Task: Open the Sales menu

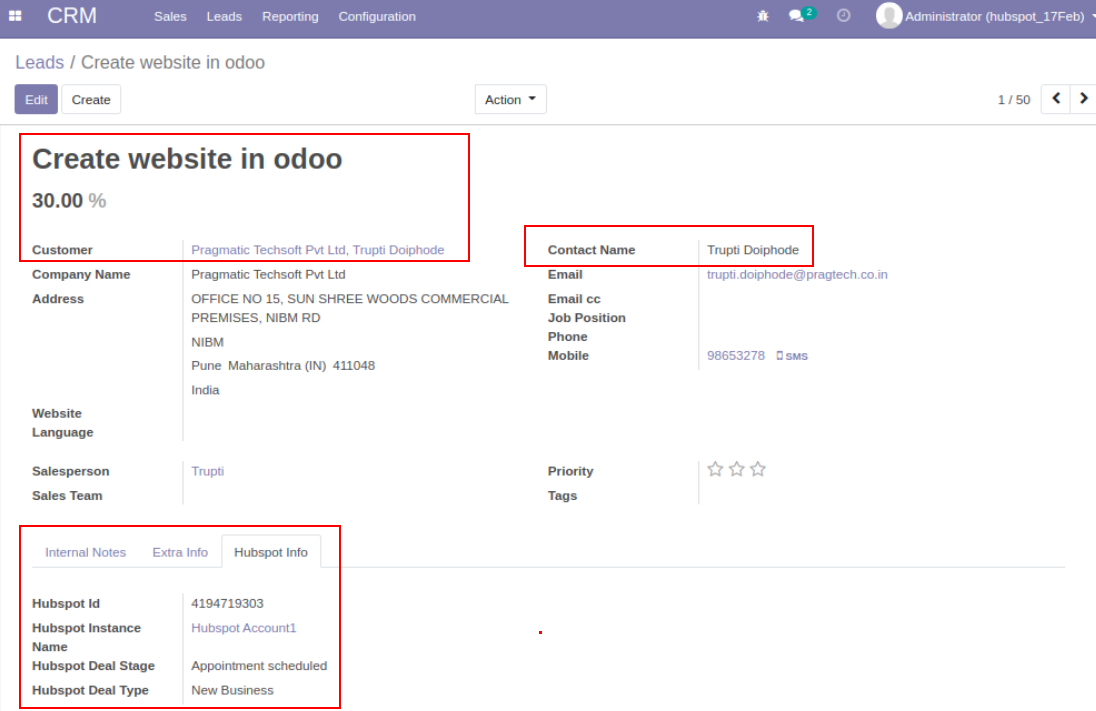Action: click(170, 16)
